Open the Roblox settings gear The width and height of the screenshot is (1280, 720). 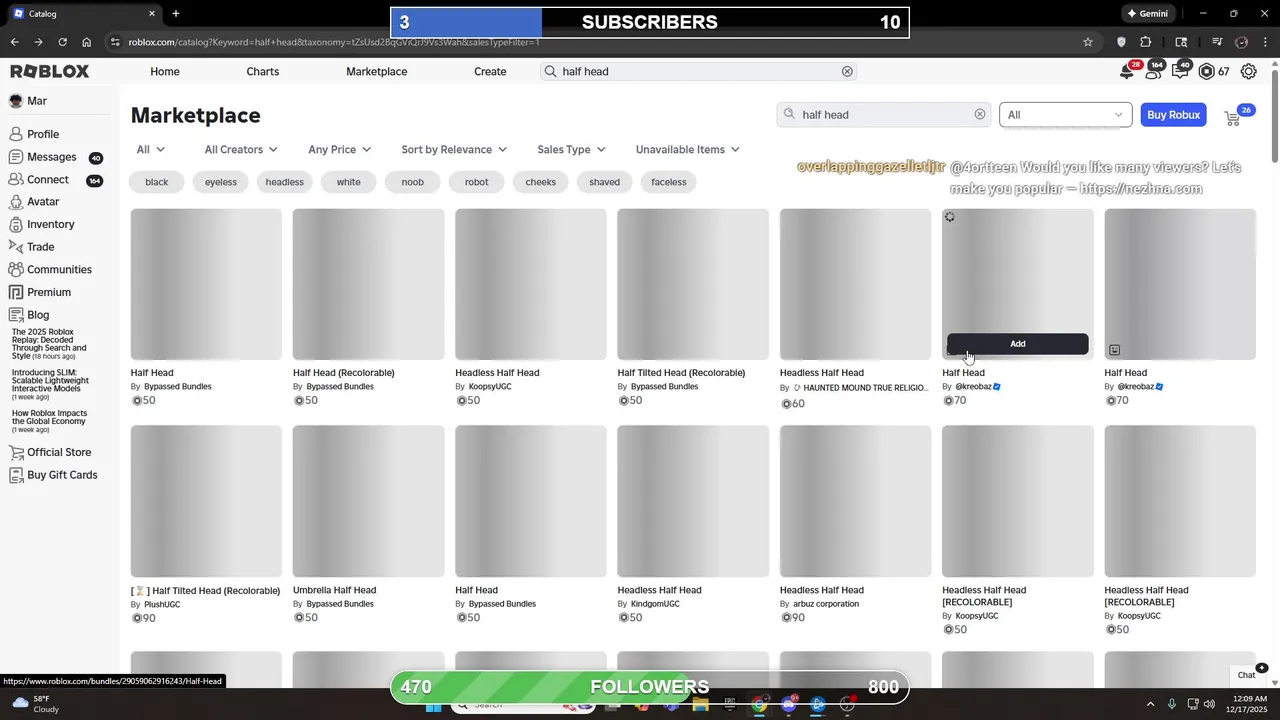1249,72
